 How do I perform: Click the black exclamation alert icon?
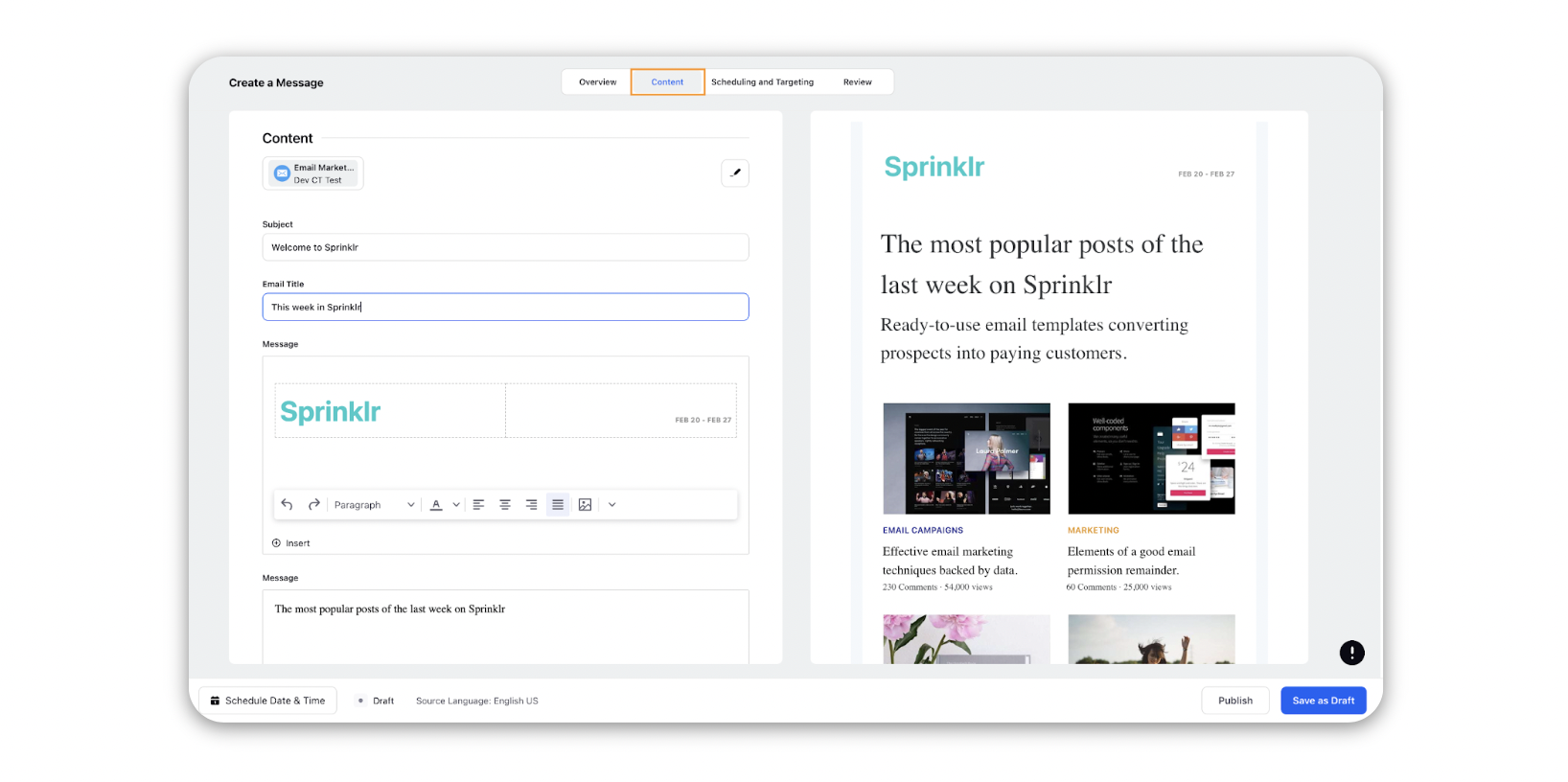(1351, 653)
